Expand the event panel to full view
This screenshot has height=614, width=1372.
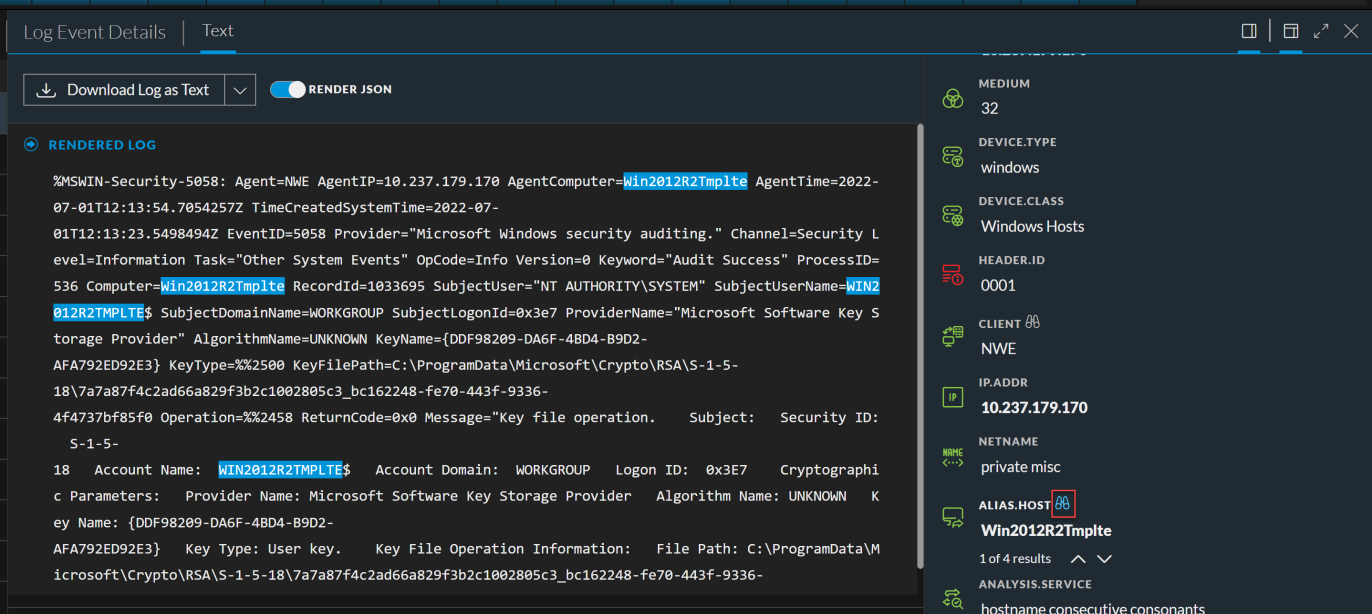coord(1321,31)
